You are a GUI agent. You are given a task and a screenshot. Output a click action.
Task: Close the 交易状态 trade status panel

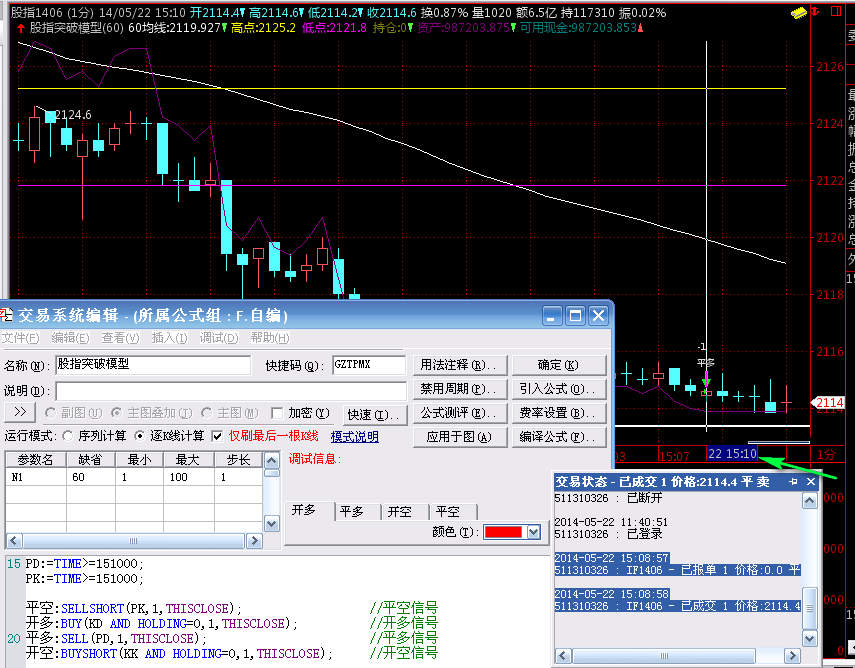point(810,481)
